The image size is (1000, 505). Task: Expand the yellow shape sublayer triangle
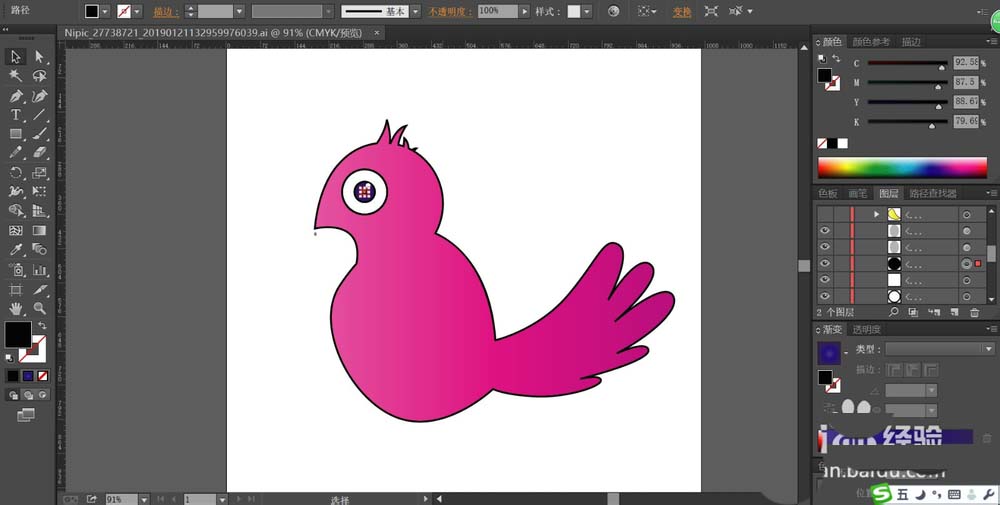[876, 215]
